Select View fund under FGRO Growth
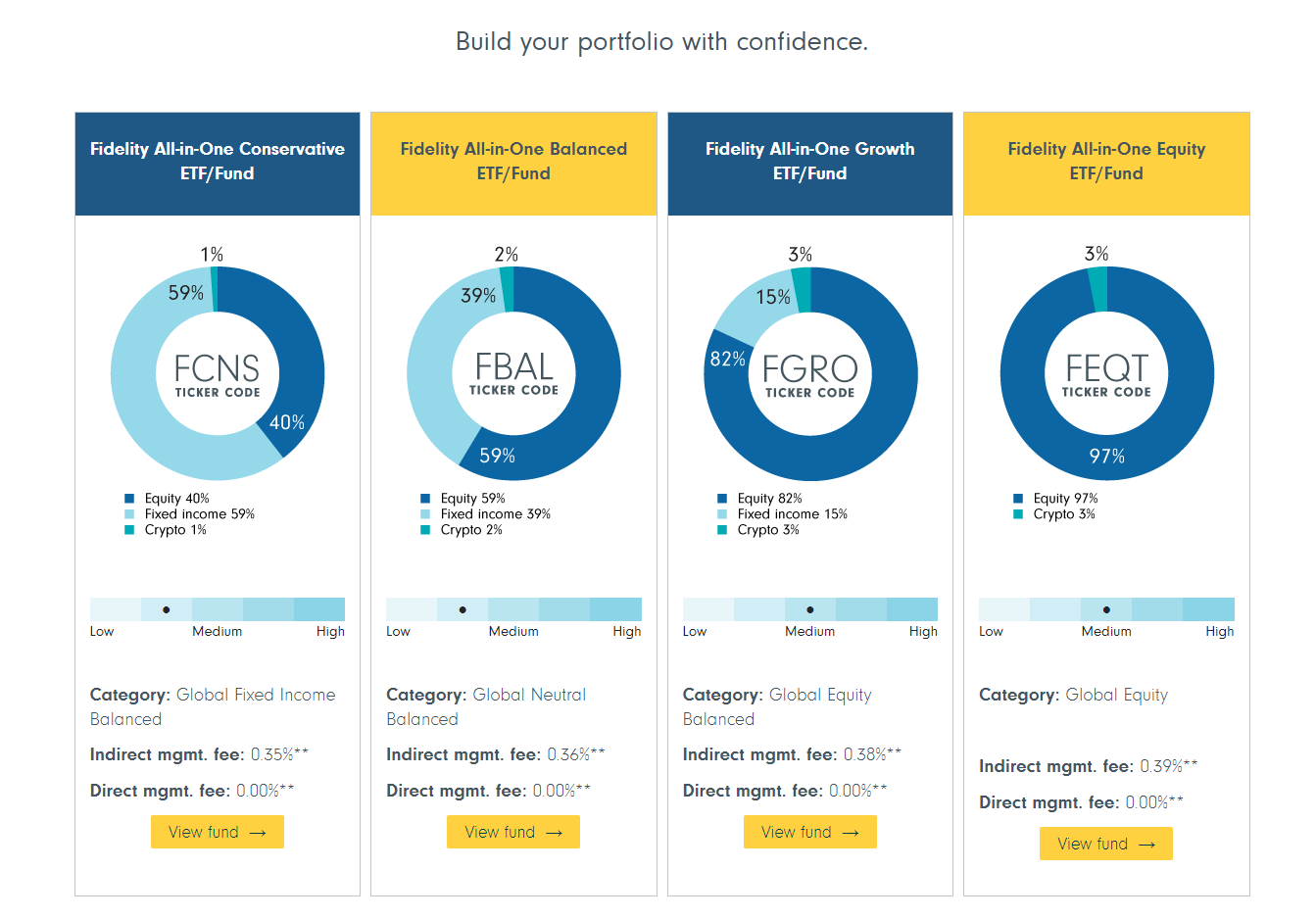 (810, 832)
